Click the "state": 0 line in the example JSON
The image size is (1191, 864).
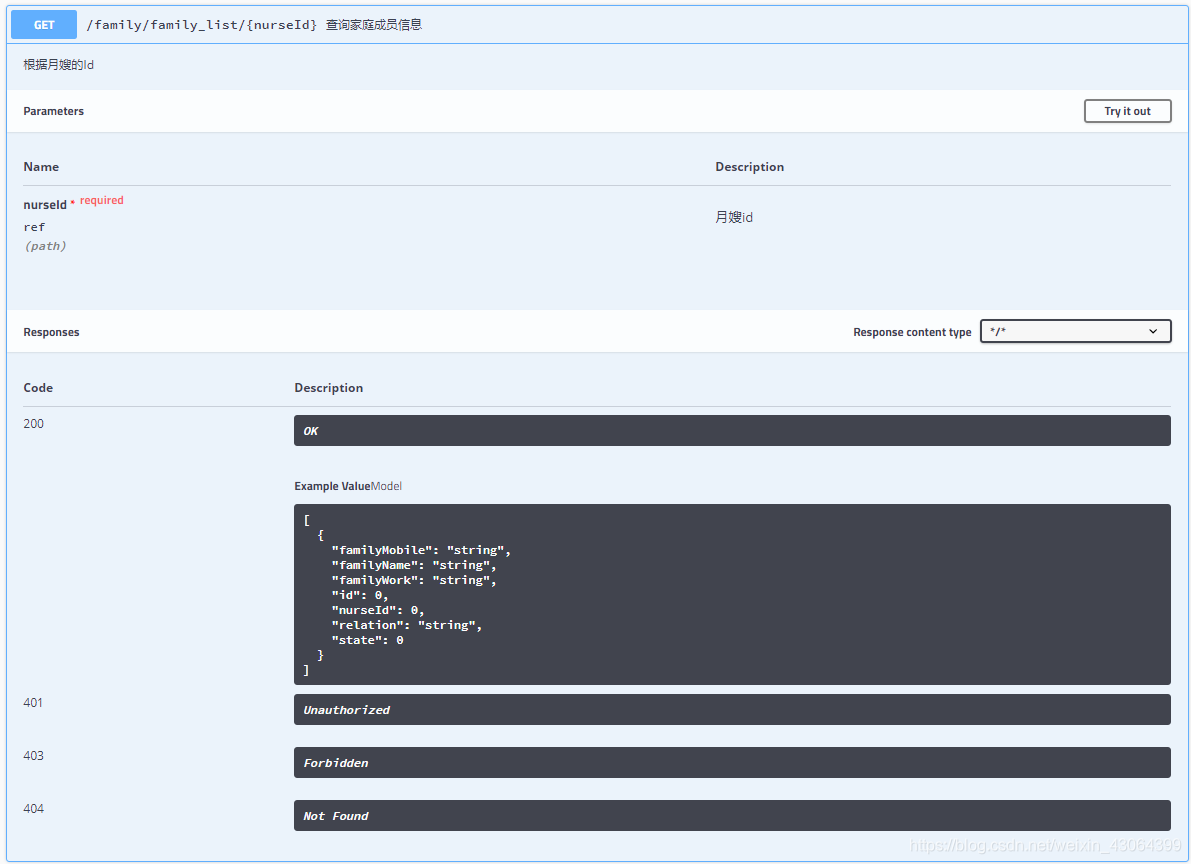368,641
